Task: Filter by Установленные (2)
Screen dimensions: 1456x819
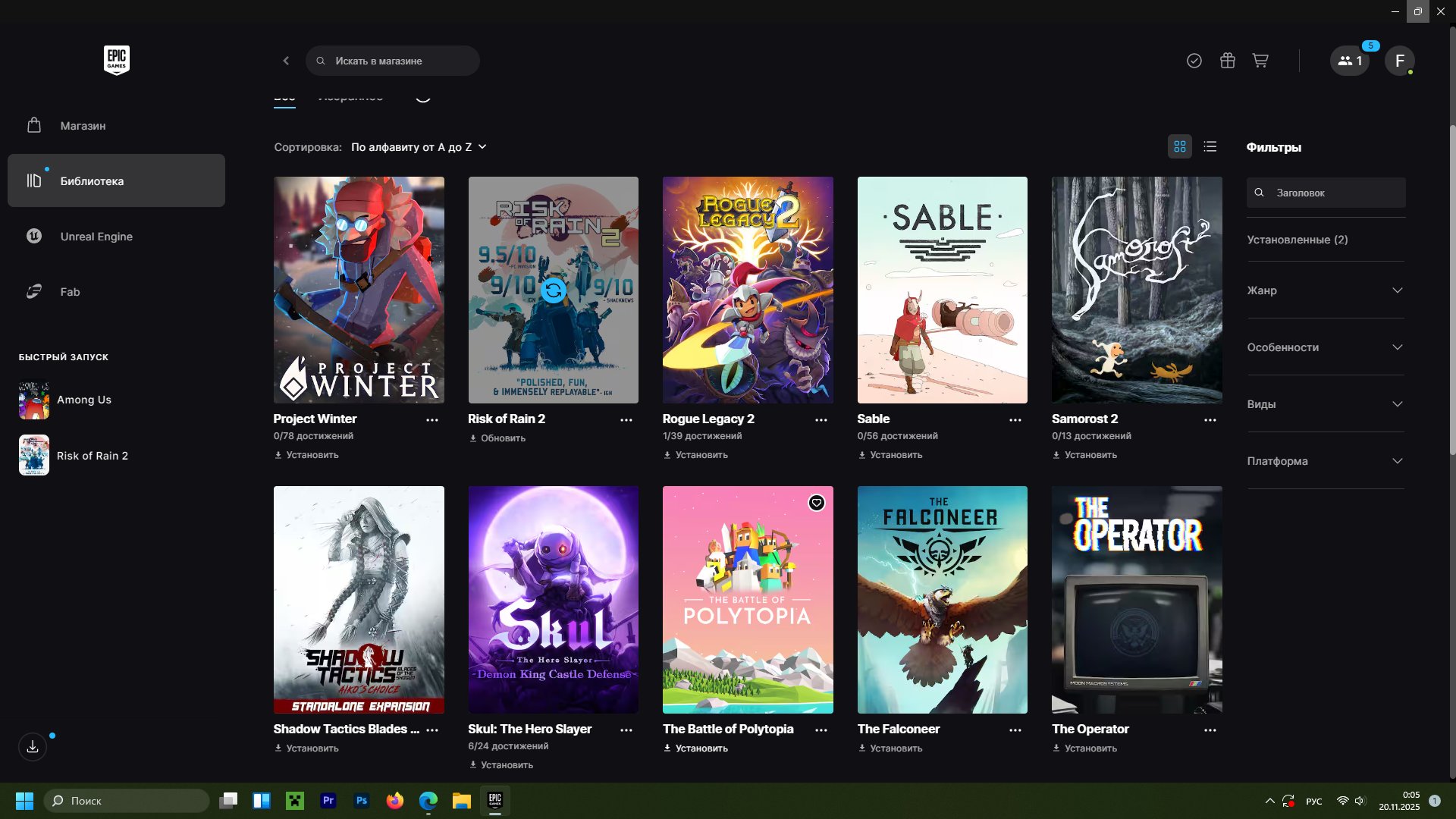Action: click(x=1297, y=240)
